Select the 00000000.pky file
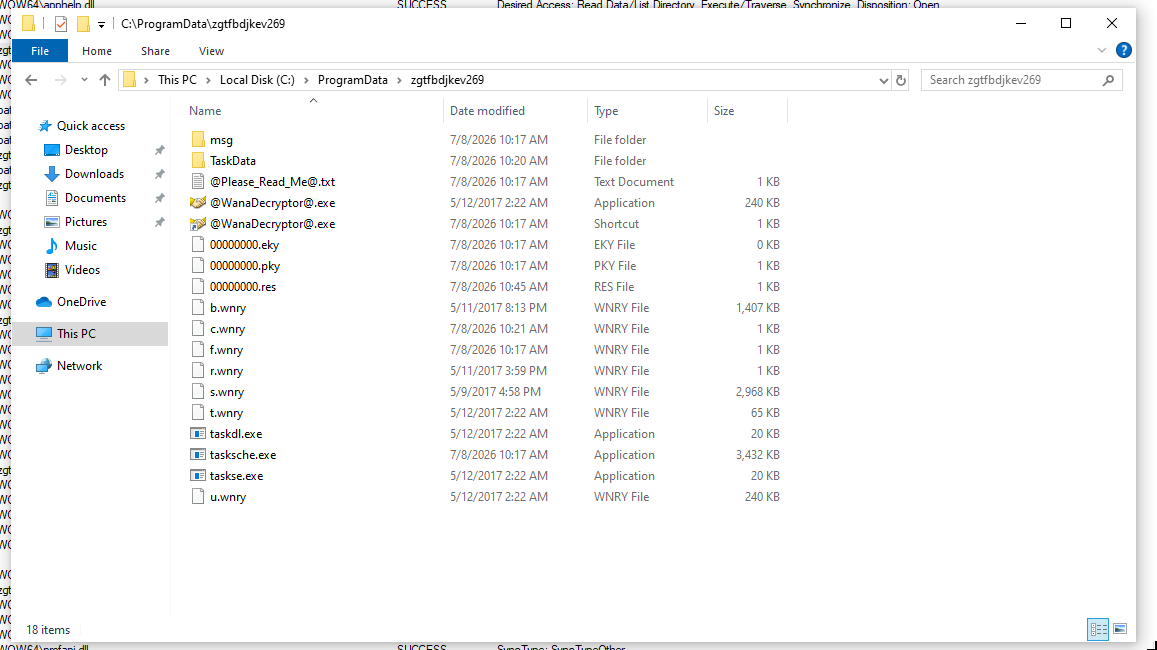1157x650 pixels. (245, 266)
